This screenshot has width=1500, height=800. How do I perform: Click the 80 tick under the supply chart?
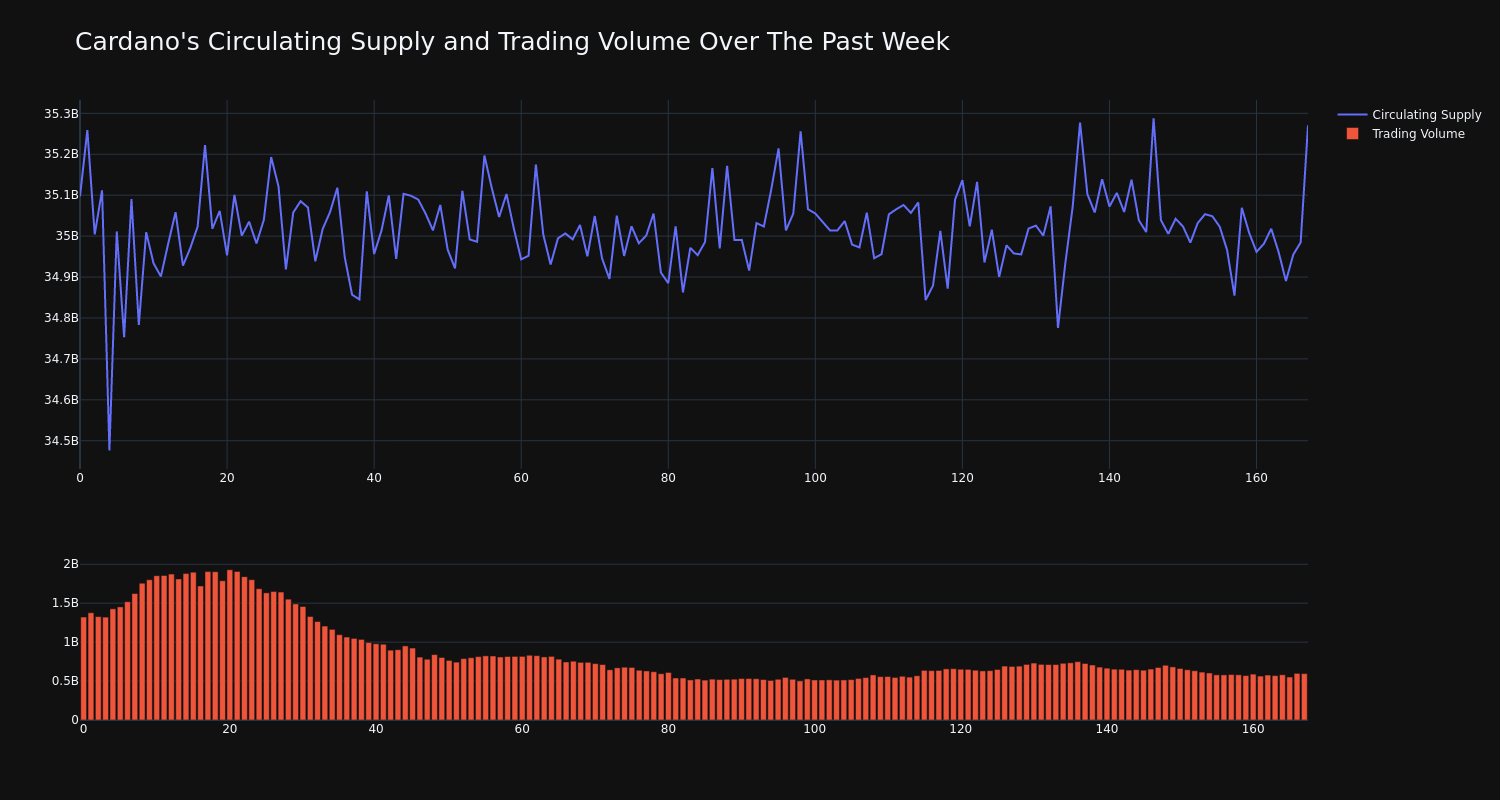(x=668, y=478)
